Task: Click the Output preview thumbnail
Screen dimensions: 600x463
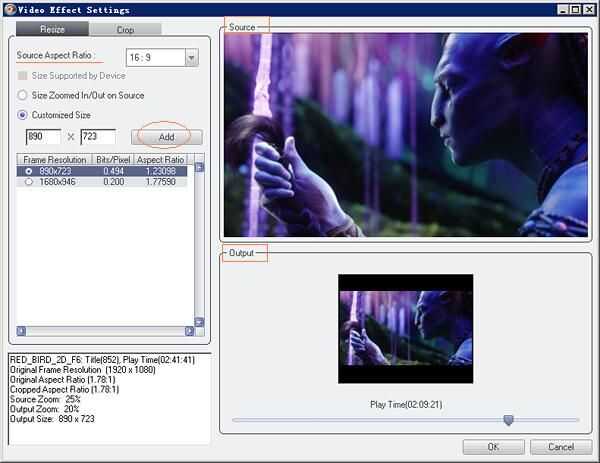Action: 406,329
